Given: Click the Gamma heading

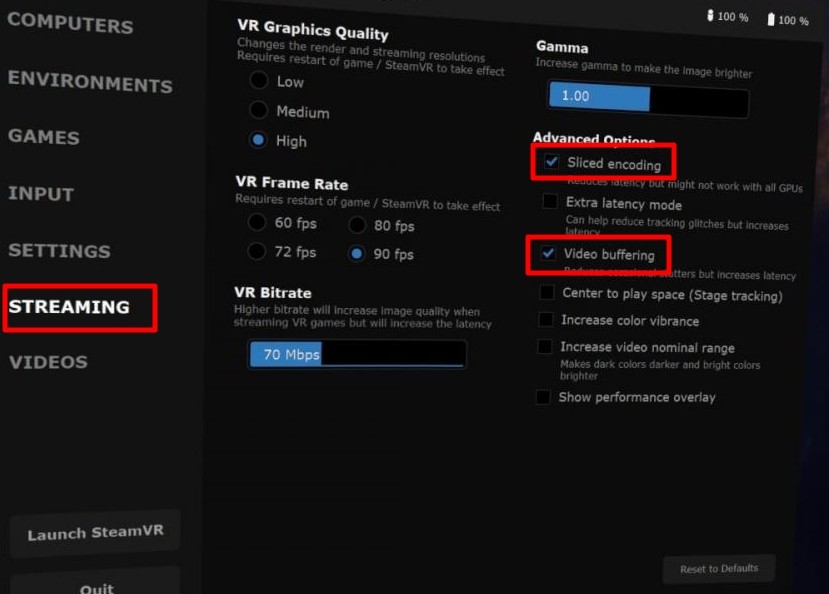Looking at the screenshot, I should point(562,47).
